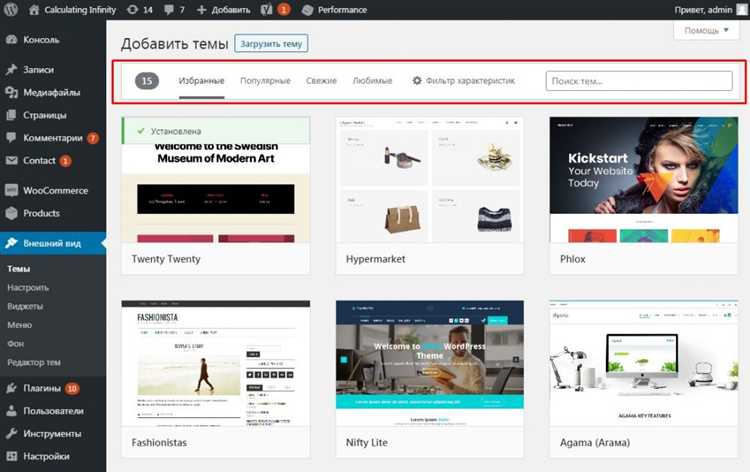The height and width of the screenshot is (472, 750).
Task: Click the Products label in sidebar
Action: 42,213
